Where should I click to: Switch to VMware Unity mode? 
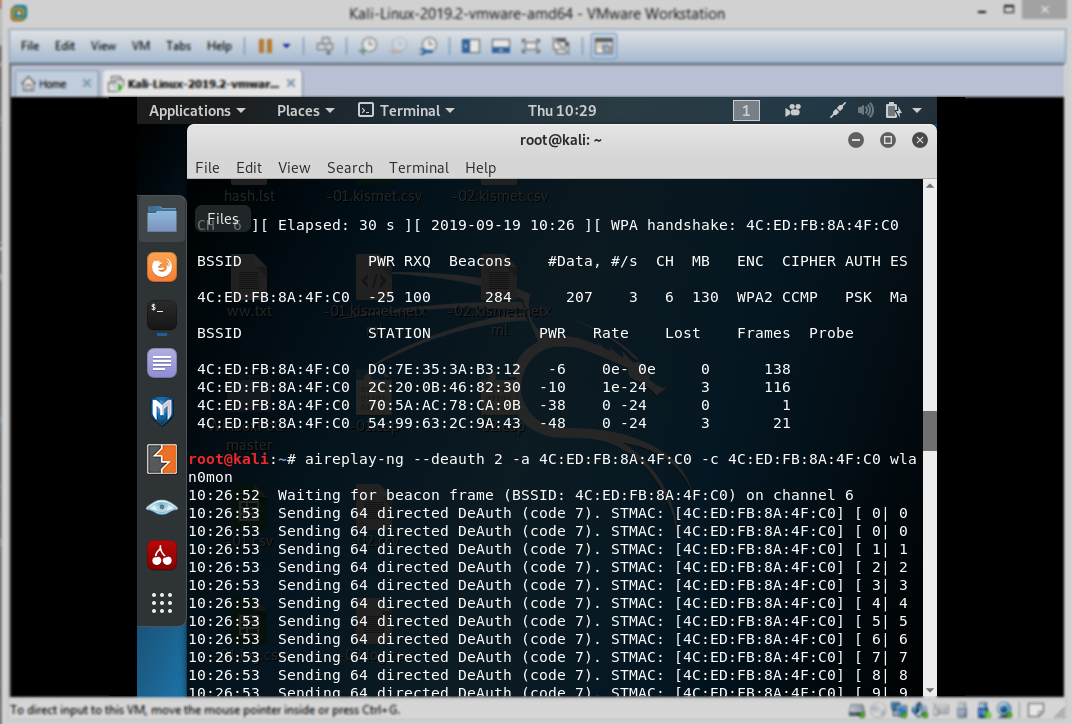[x=561, y=46]
